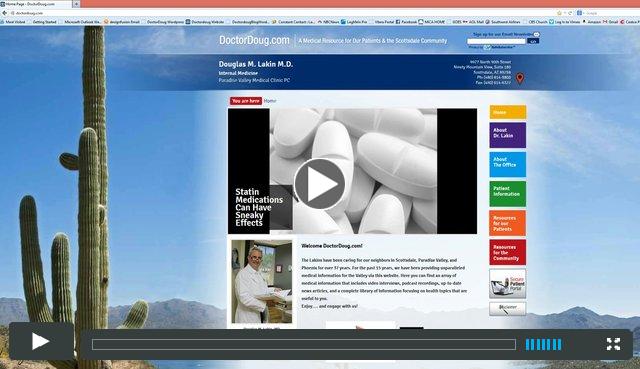Open the Getting Started bookmark
Screen dimensions: 640x369
click(44, 22)
